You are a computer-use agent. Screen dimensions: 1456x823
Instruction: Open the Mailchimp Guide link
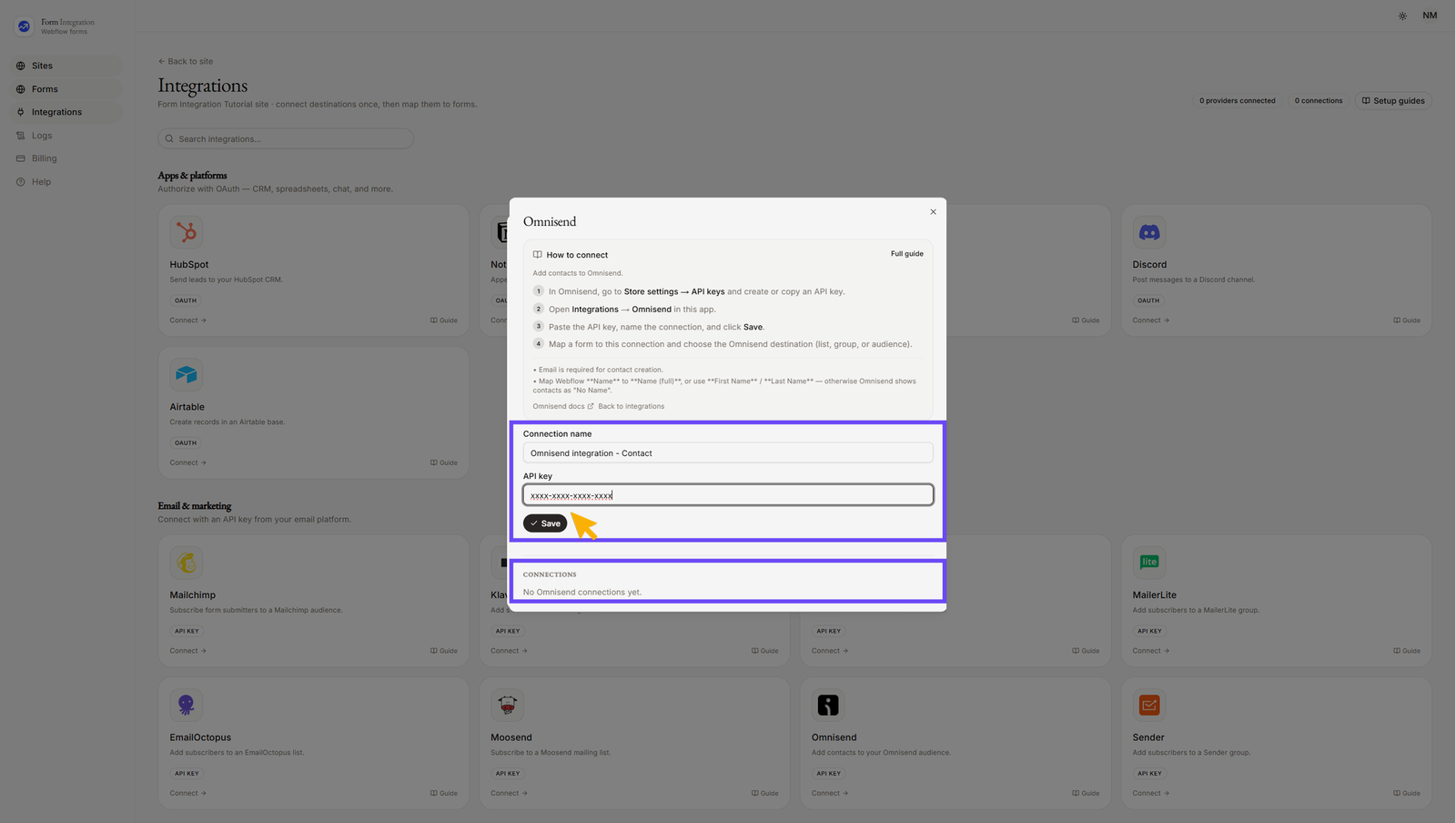pyautogui.click(x=444, y=651)
